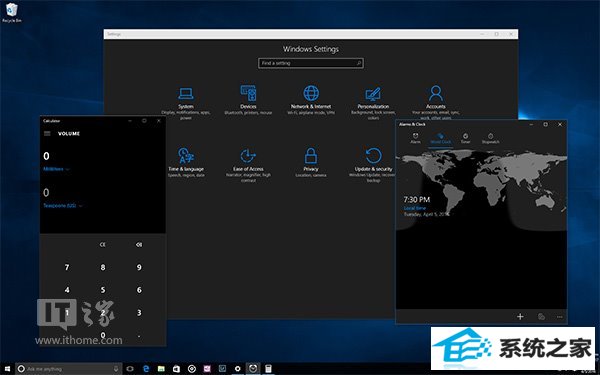Image resolution: width=600 pixels, height=375 pixels.
Task: Tap digit 9 on Calculator keypad
Action: click(x=139, y=267)
